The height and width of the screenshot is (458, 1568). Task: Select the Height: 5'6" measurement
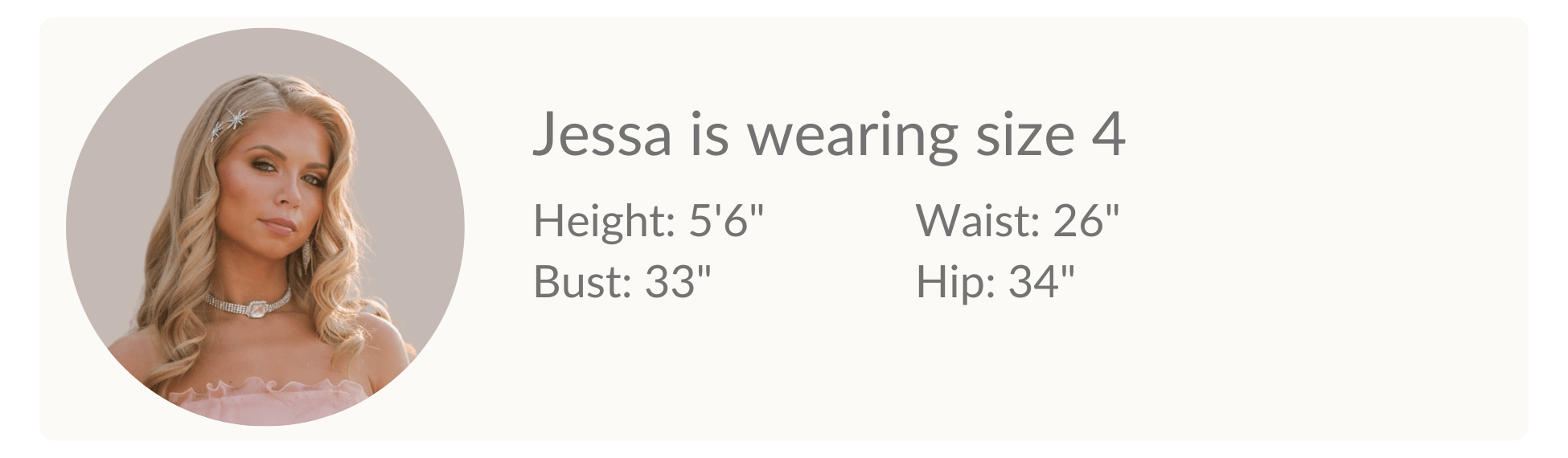click(648, 220)
